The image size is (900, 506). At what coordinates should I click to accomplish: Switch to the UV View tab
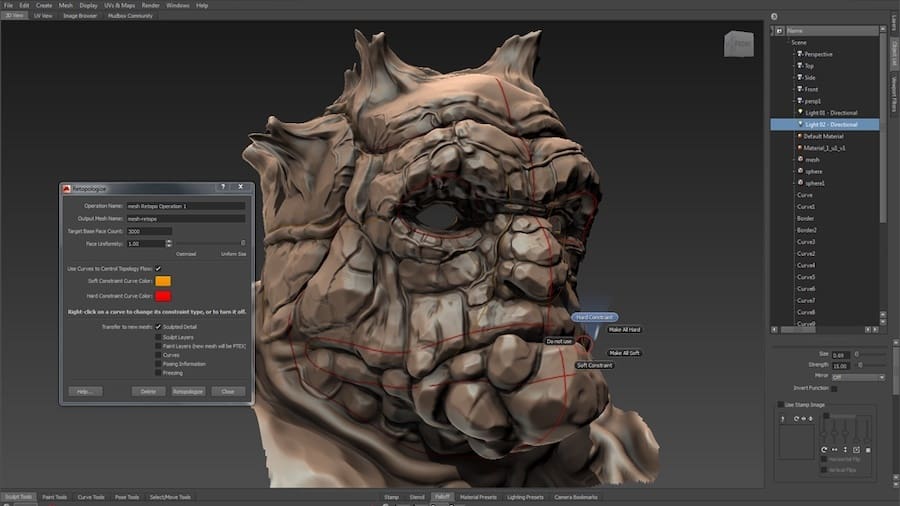43,15
